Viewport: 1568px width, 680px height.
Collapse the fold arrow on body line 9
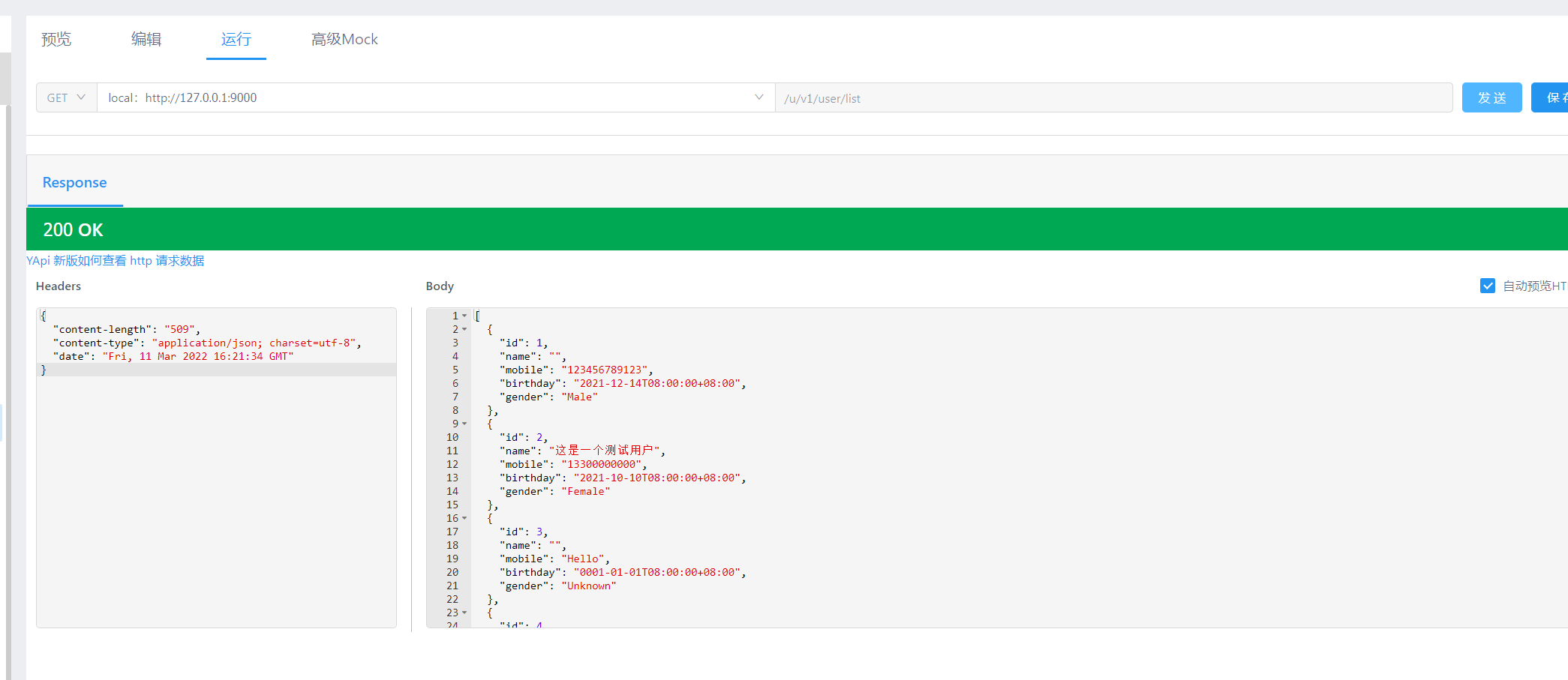tap(464, 424)
